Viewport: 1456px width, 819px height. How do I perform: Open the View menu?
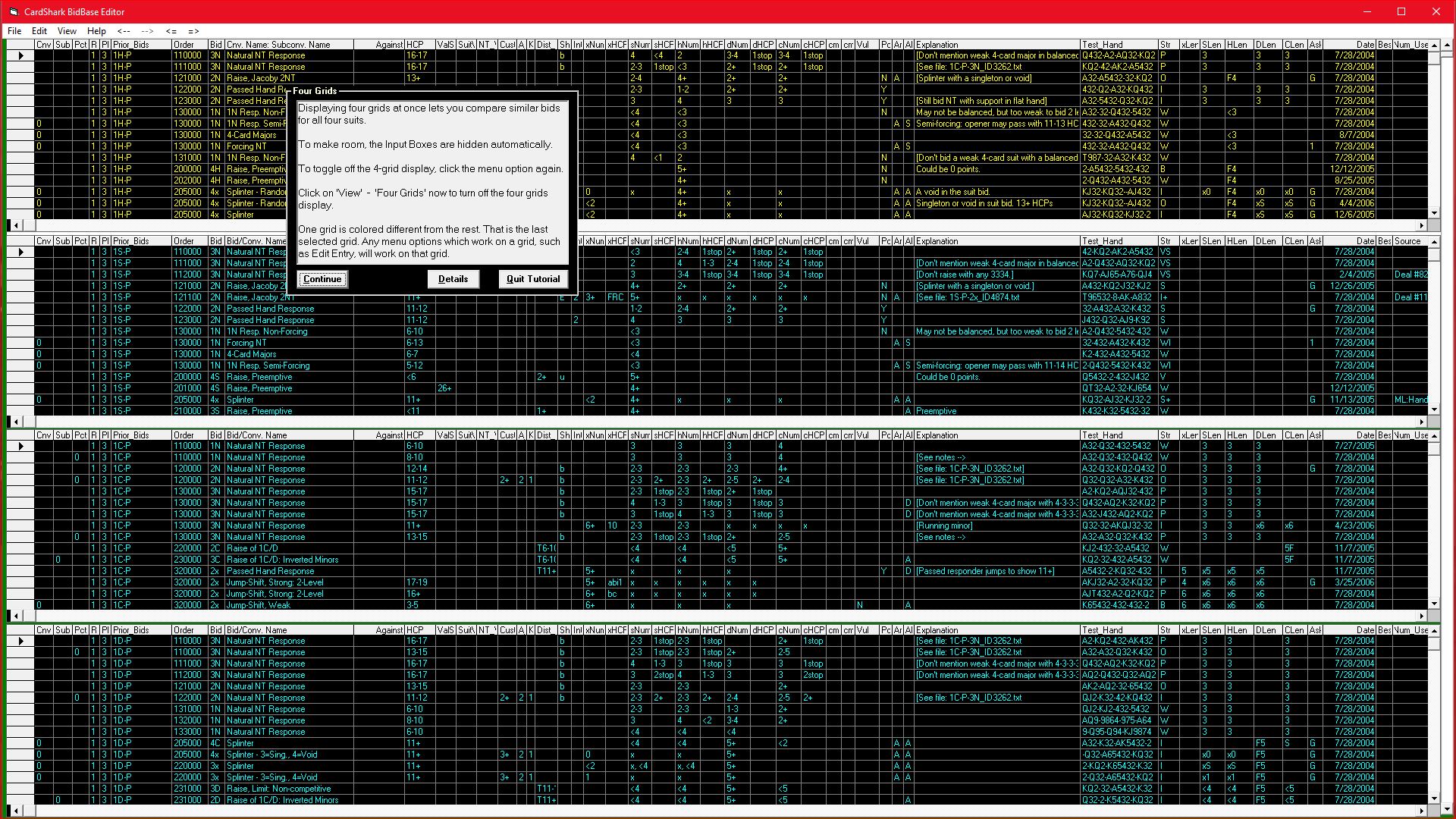pyautogui.click(x=67, y=31)
